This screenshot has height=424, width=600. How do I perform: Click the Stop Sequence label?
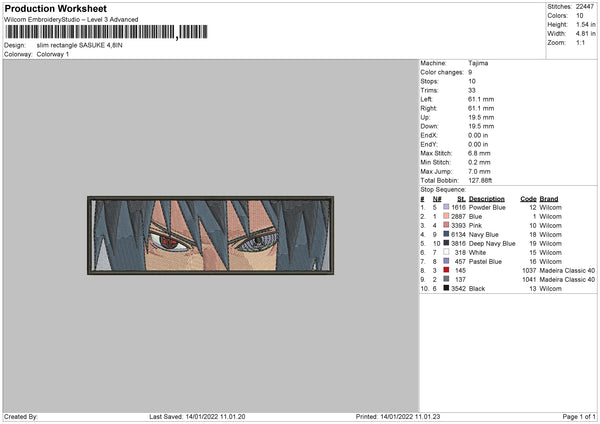point(443,189)
